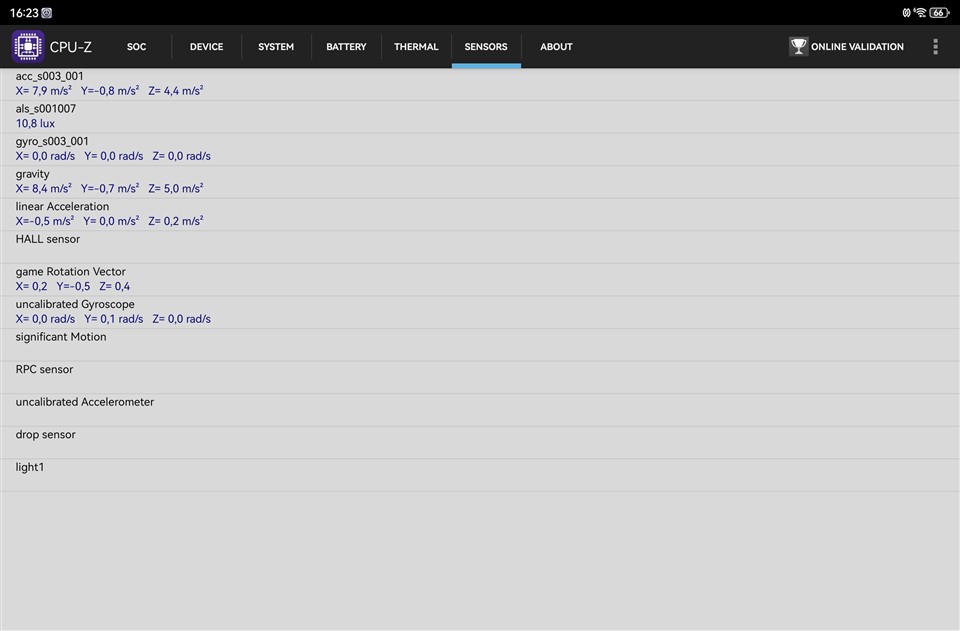Select the gyro_s003_001 sensor row
This screenshot has height=631, width=960.
pos(480,149)
